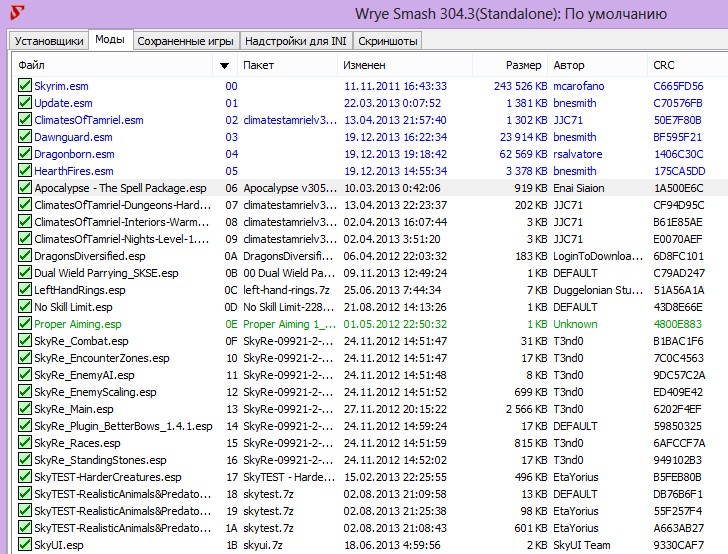Select SkyUI.esp file name
This screenshot has height=554, width=728.
(59, 545)
